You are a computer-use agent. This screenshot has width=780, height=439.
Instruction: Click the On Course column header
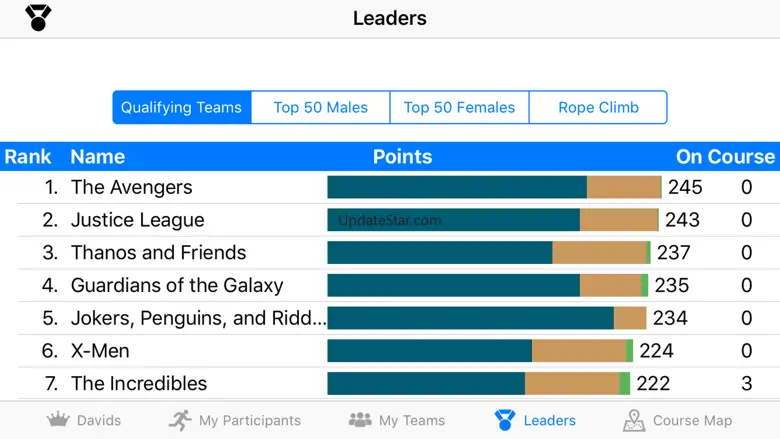725,156
